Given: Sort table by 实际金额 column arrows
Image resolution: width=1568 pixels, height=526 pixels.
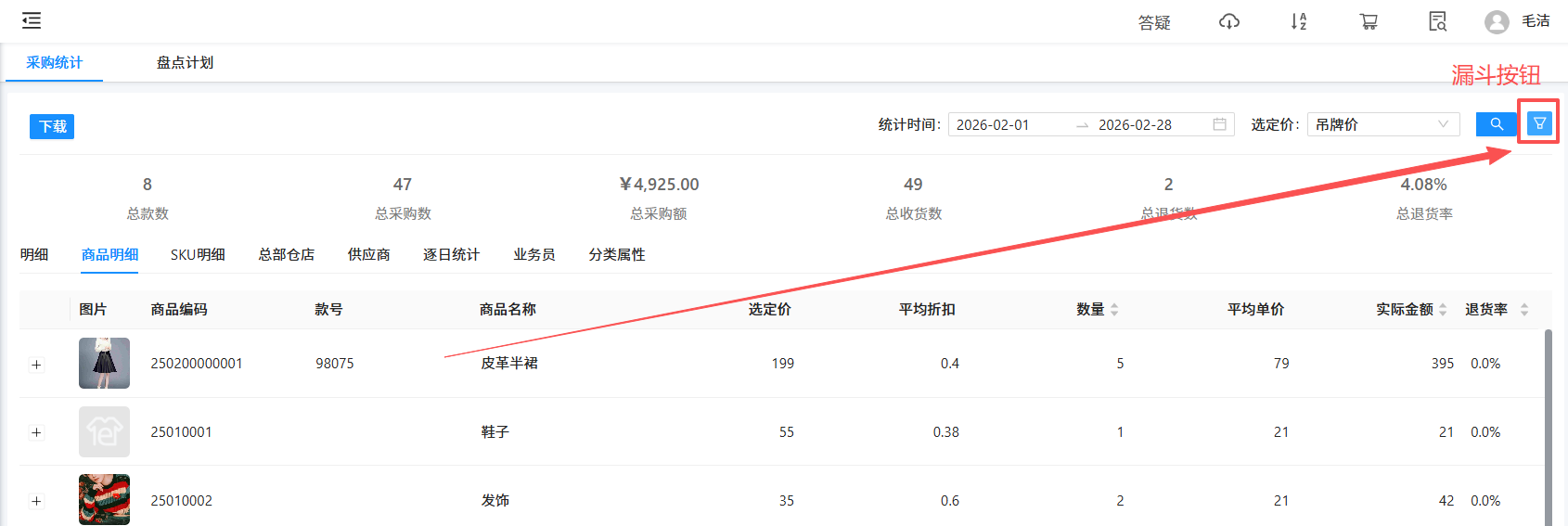Looking at the screenshot, I should [x=1443, y=310].
